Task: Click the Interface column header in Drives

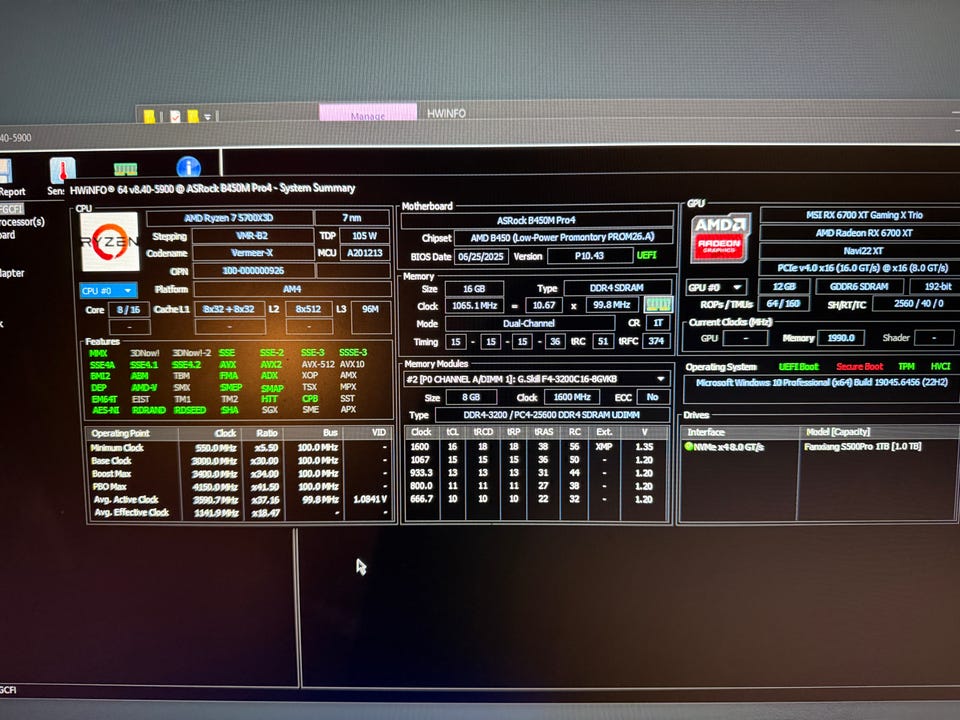Action: point(740,432)
